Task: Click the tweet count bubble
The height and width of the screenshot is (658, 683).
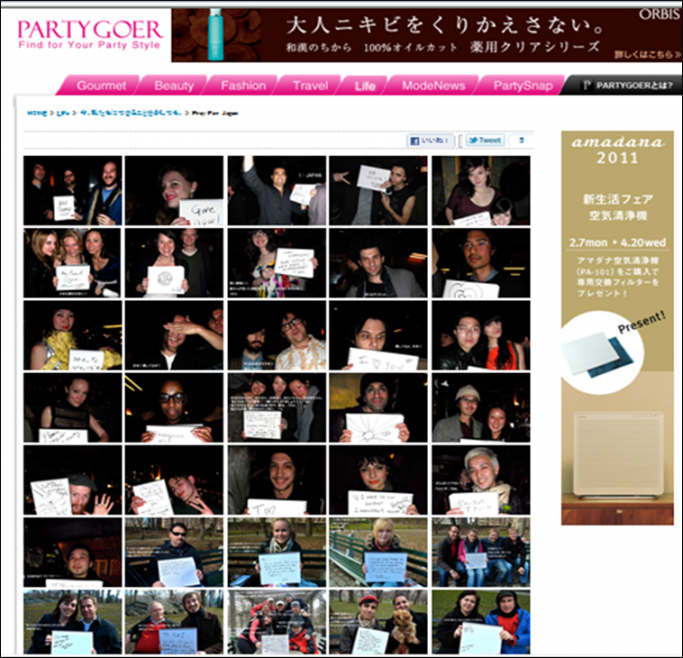Action: click(x=520, y=141)
